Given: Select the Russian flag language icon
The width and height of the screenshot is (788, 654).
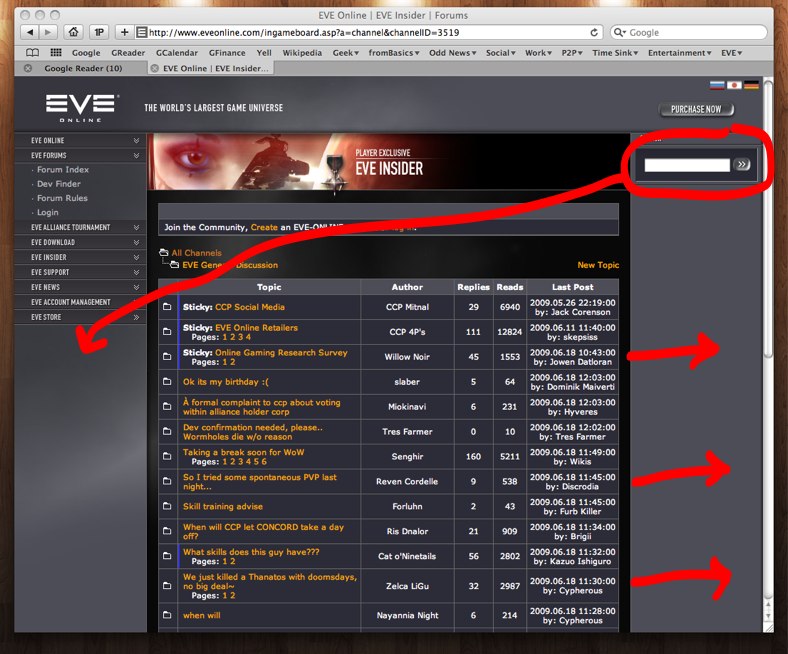Looking at the screenshot, I should click(717, 85).
